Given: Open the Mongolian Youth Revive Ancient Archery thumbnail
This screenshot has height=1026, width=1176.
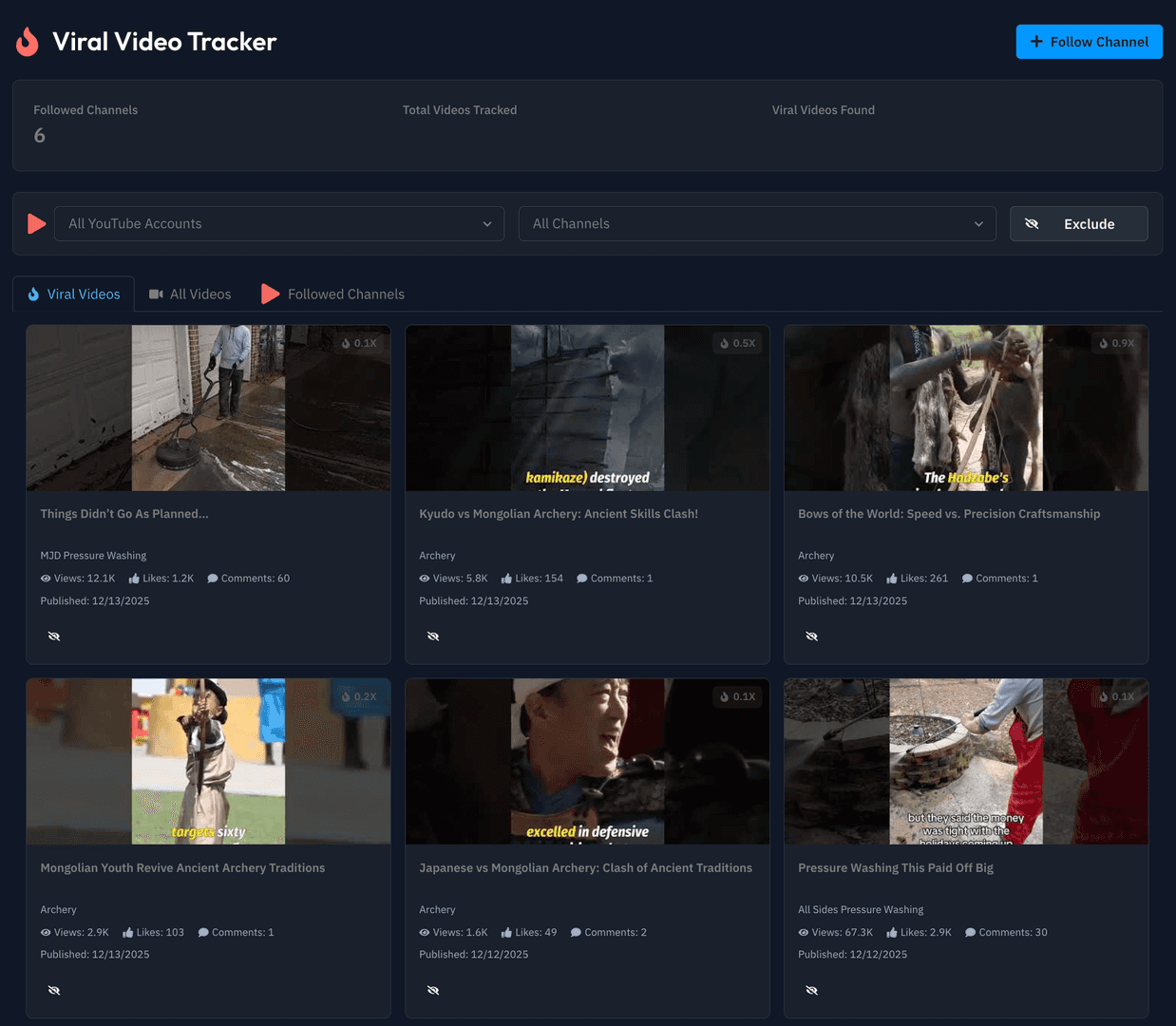Looking at the screenshot, I should [x=208, y=760].
